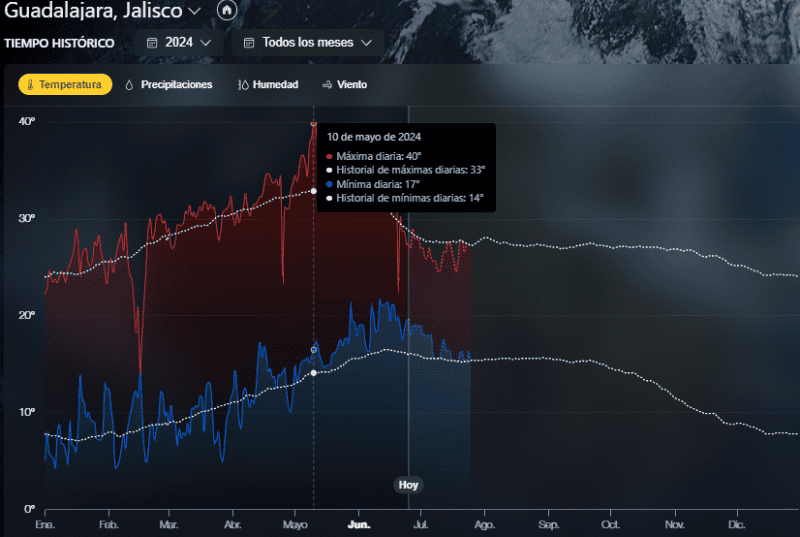Click the humidity droplets icon beside Humedad
This screenshot has height=537, width=800.
coord(242,85)
